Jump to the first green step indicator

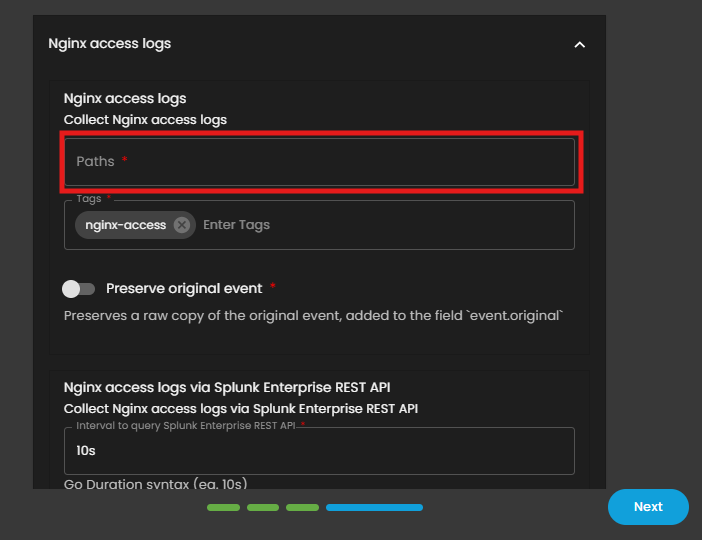223,508
